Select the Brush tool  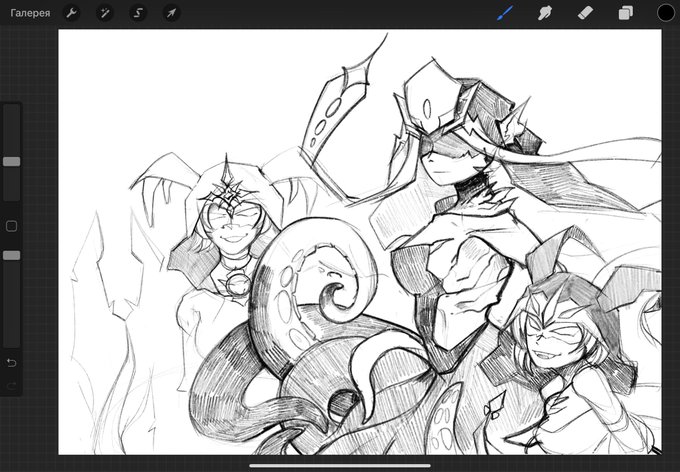505,13
